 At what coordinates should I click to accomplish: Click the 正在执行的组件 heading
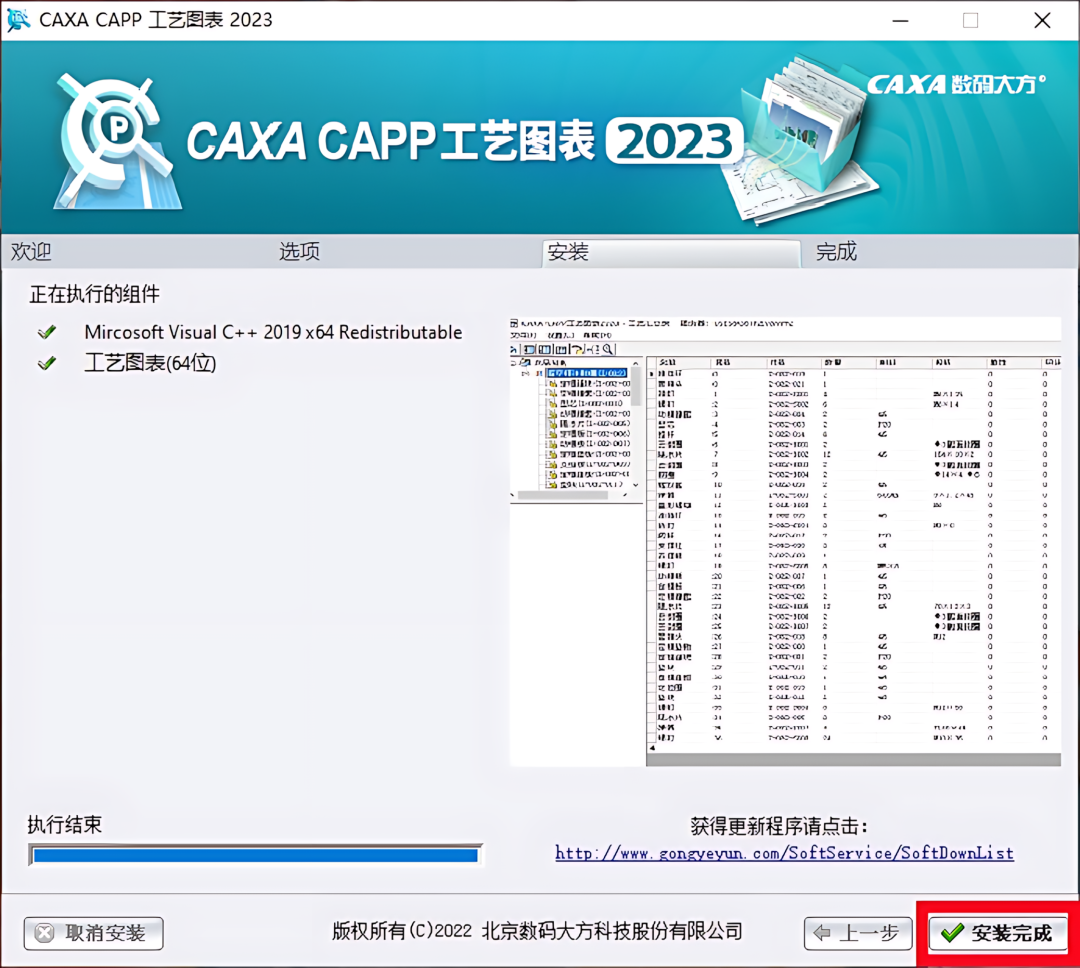(94, 294)
